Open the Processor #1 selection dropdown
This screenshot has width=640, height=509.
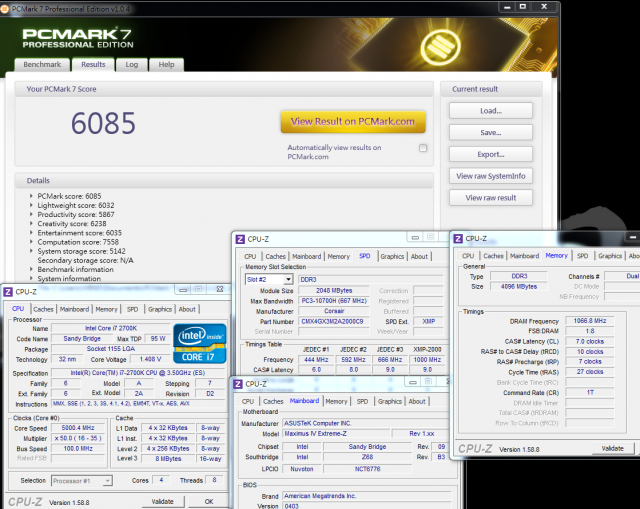tap(107, 481)
